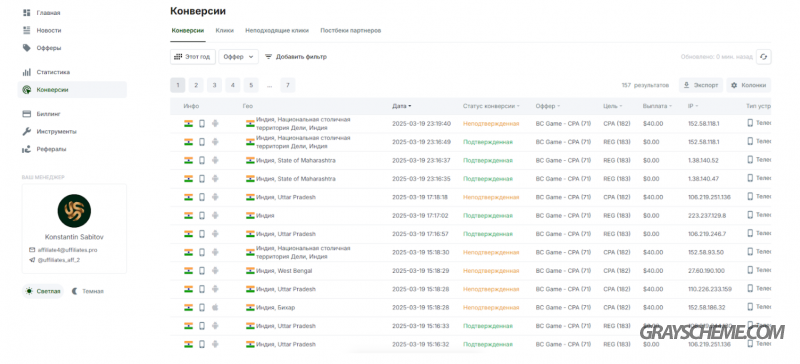This screenshot has width=800, height=364.
Task: Click Android icon in West Bengal row
Action: click(x=215, y=271)
